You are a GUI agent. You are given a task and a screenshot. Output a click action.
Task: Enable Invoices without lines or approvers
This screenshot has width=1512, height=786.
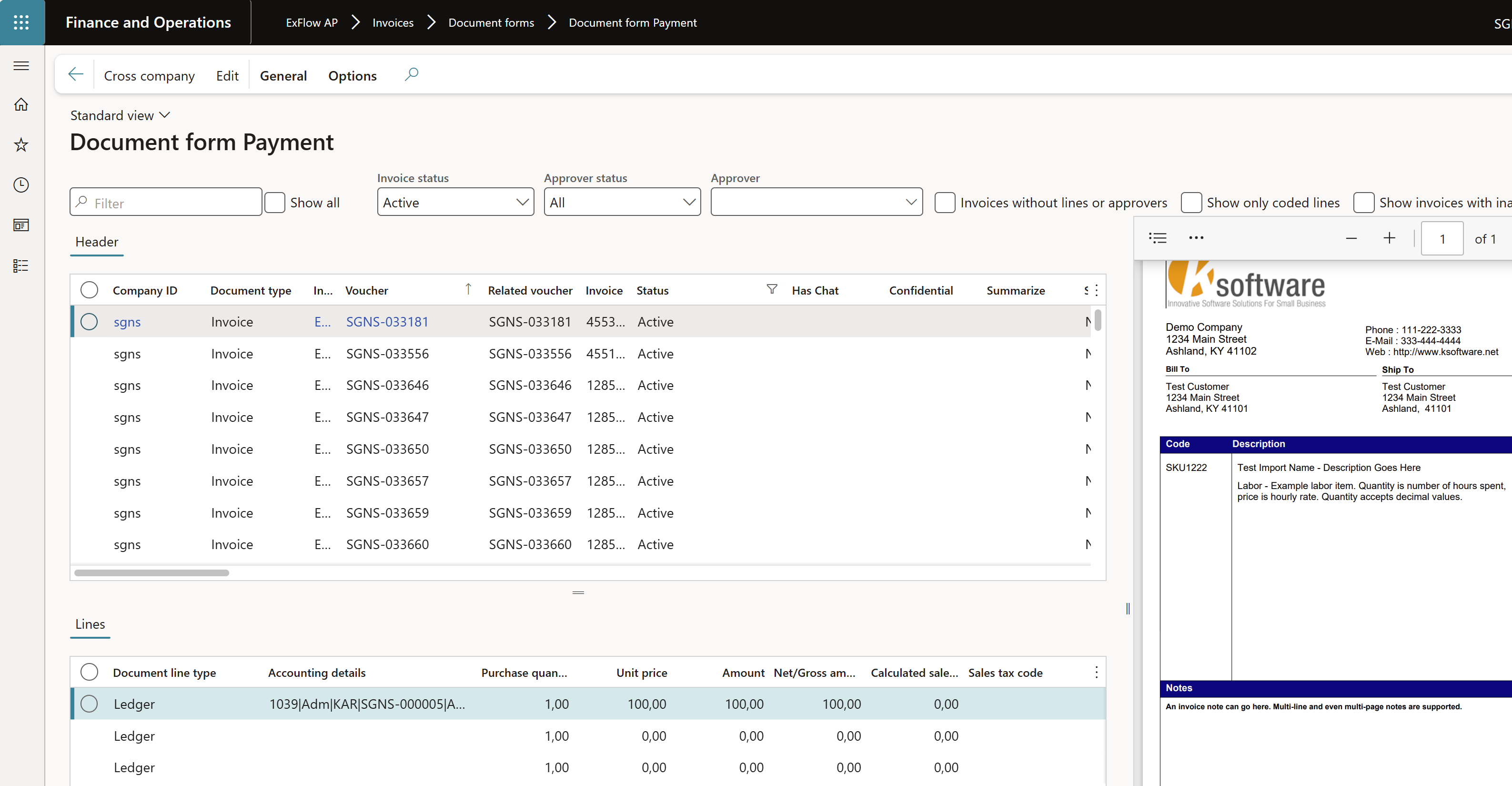pyautogui.click(x=945, y=203)
